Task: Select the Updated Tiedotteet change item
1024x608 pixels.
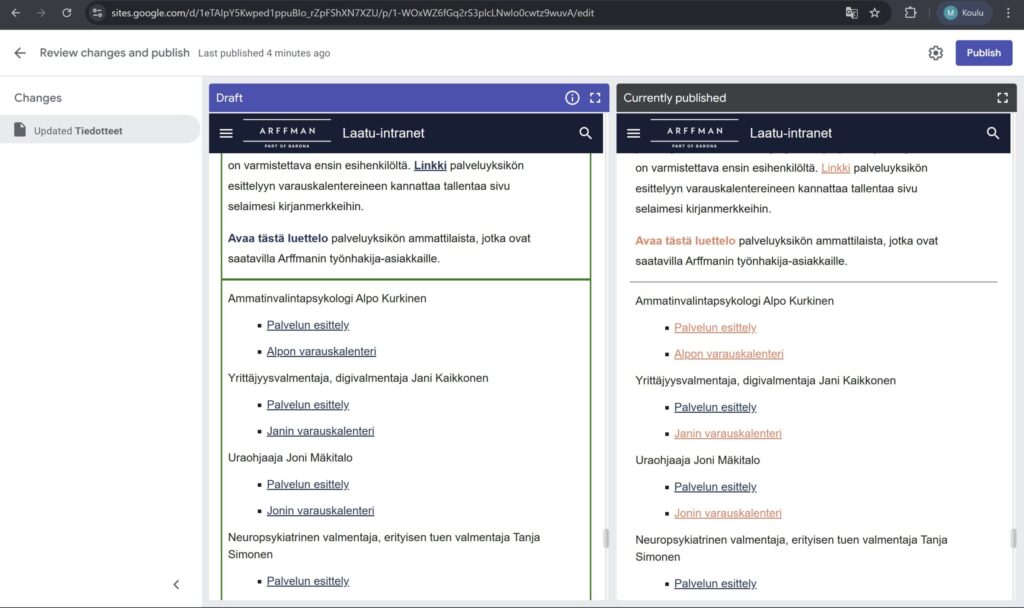Action: pyautogui.click(x=100, y=130)
